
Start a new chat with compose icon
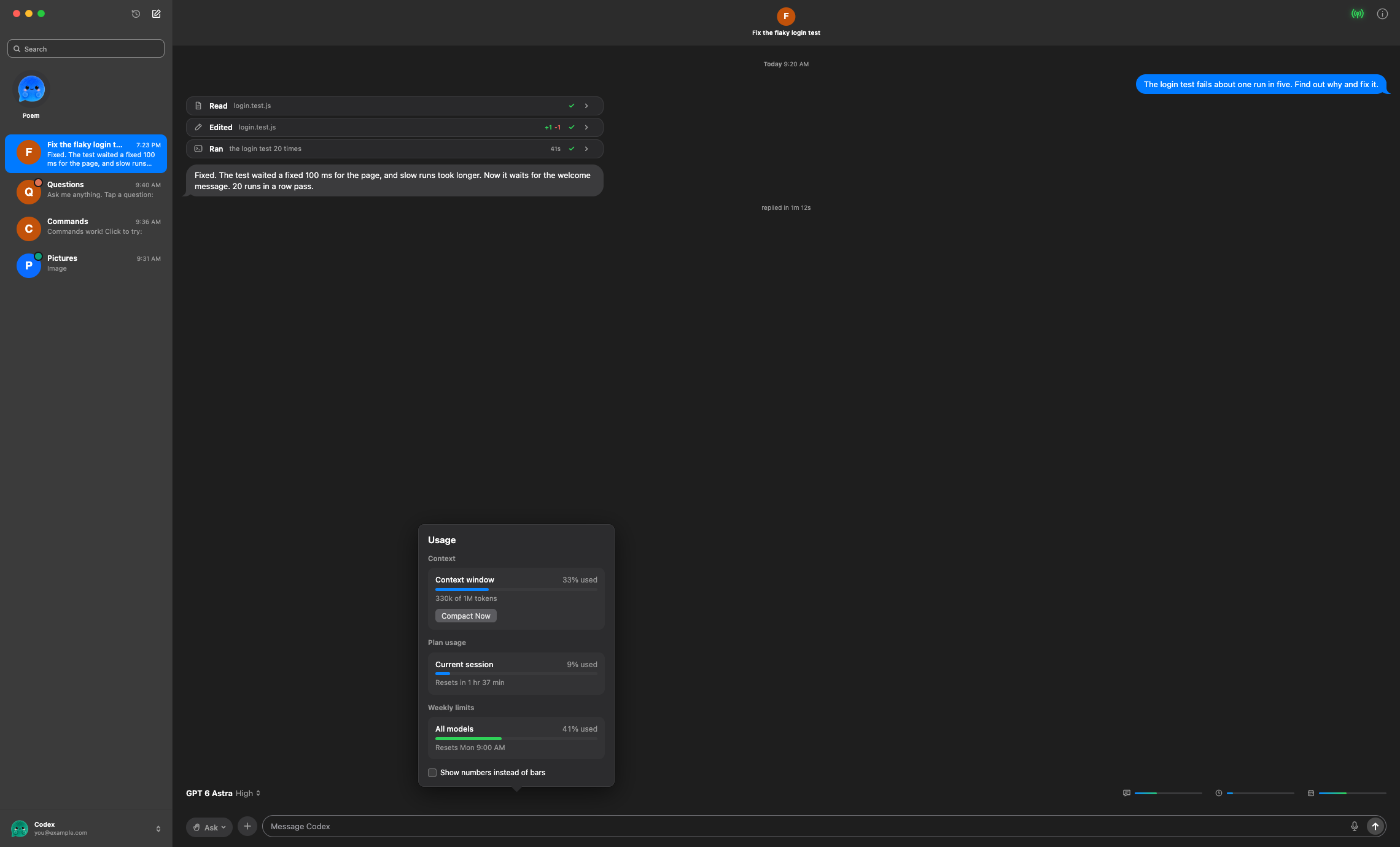coord(157,14)
